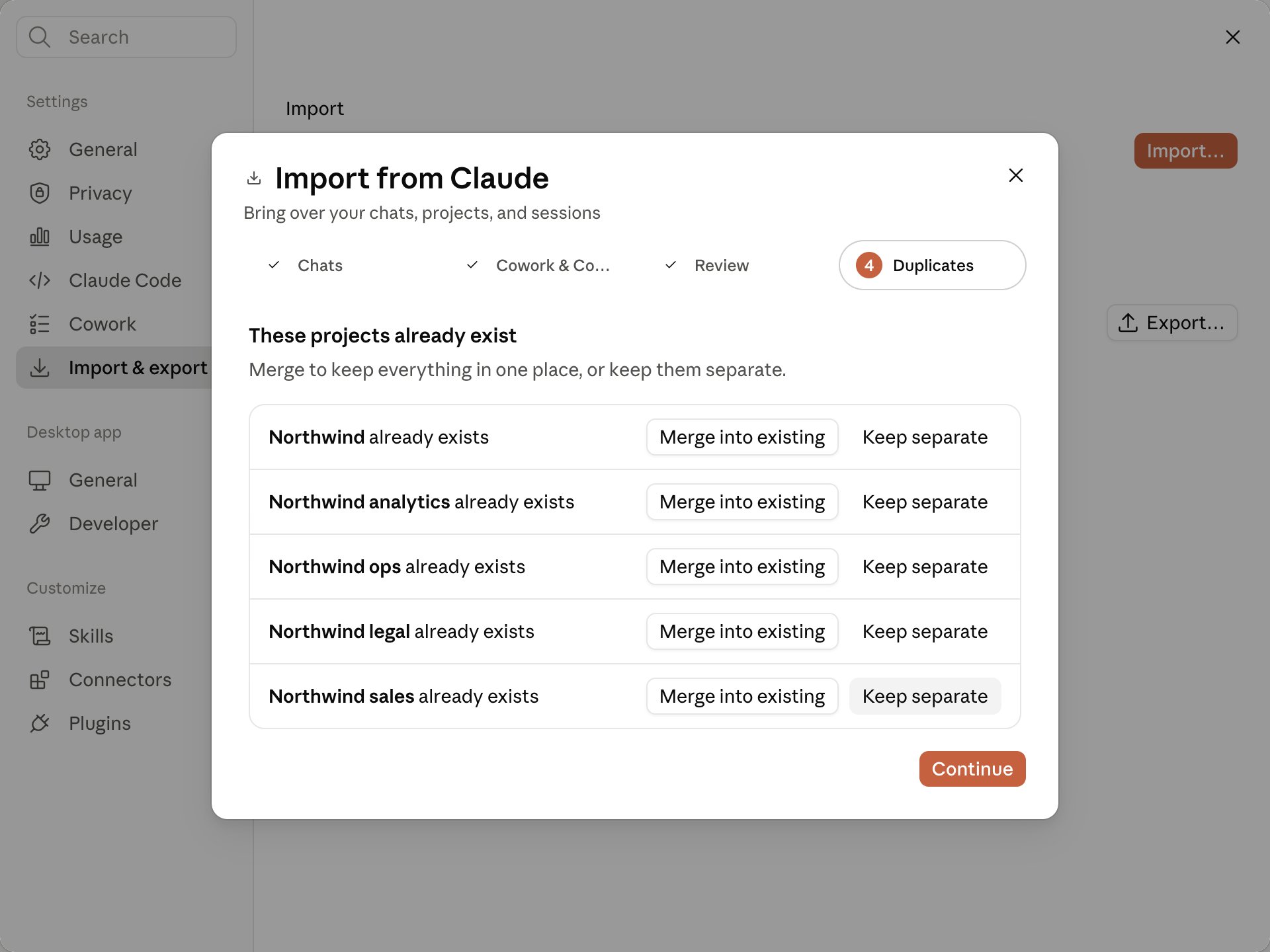This screenshot has height=952, width=1270.
Task: Click the Claude Code brackets icon
Action: coord(40,280)
